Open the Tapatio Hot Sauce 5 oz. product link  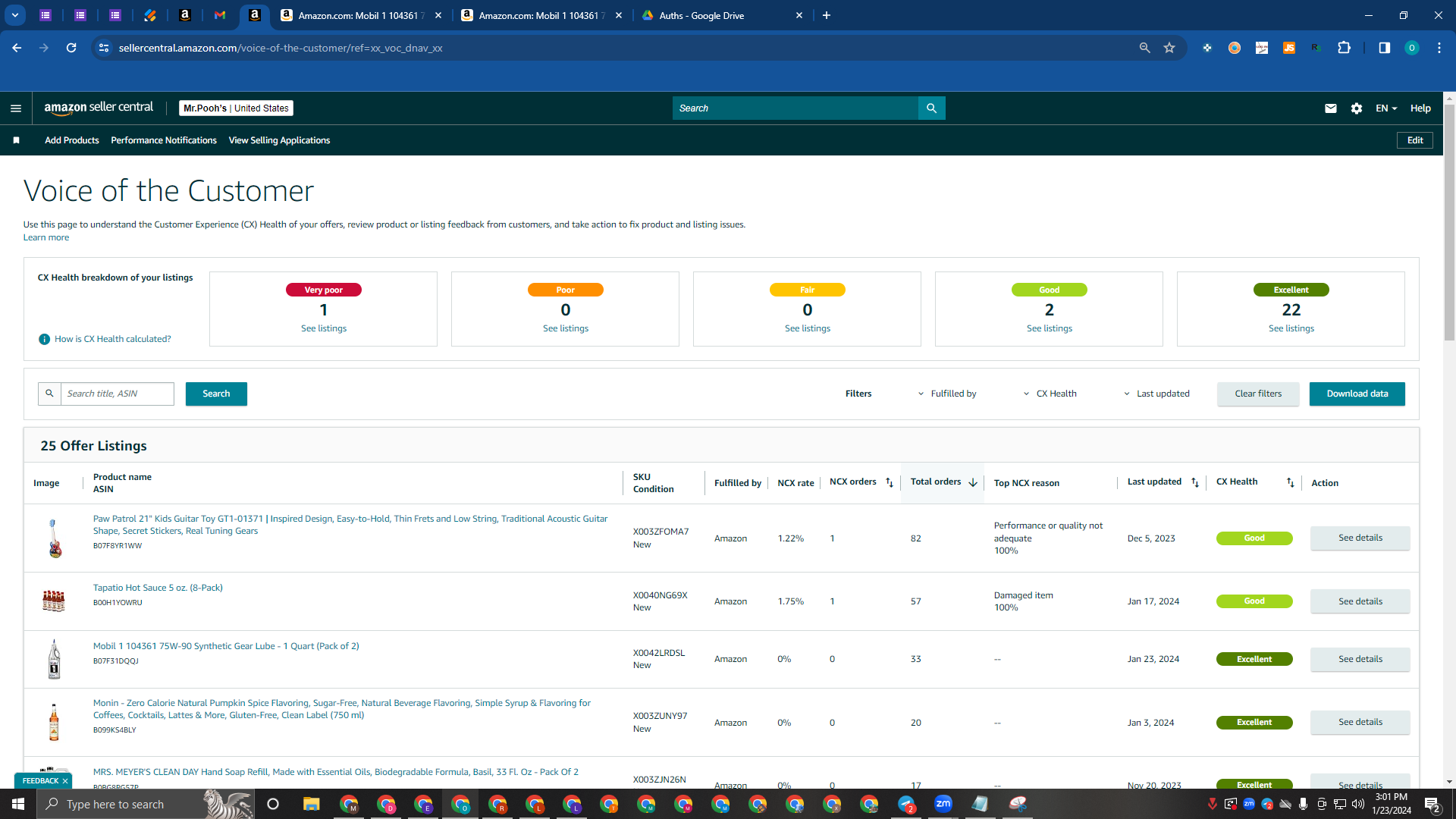[x=158, y=588]
